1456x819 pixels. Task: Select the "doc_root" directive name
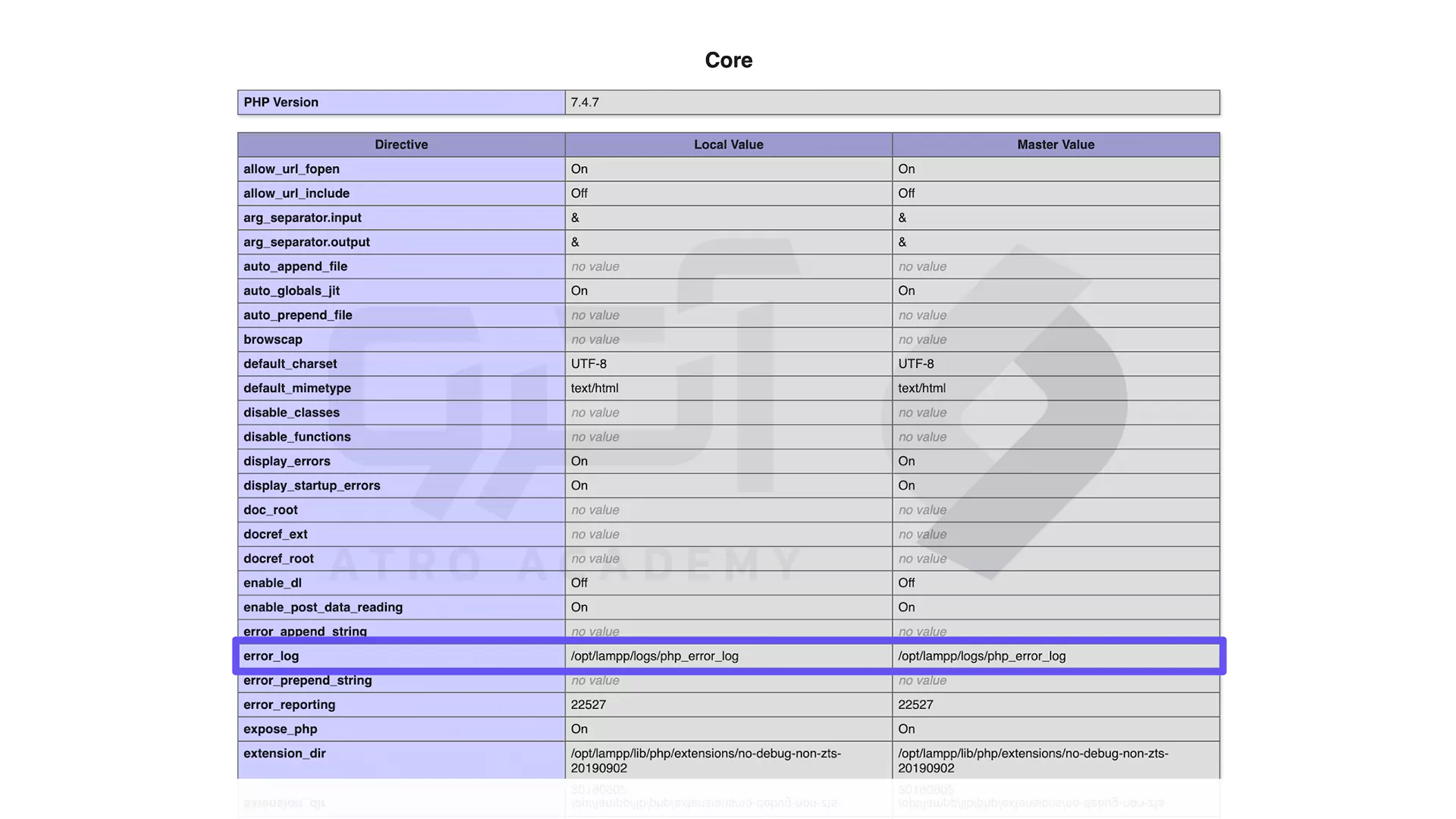(x=271, y=510)
